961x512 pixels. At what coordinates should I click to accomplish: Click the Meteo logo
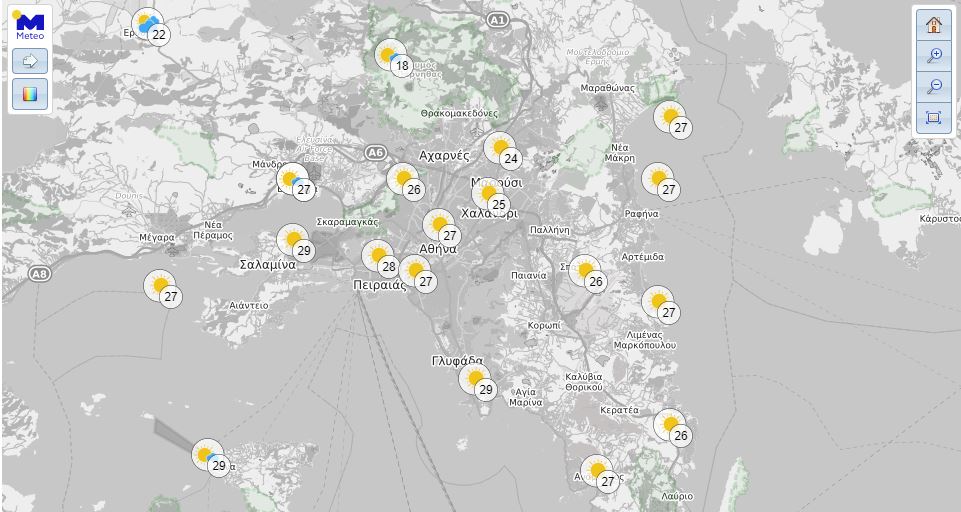click(30, 24)
